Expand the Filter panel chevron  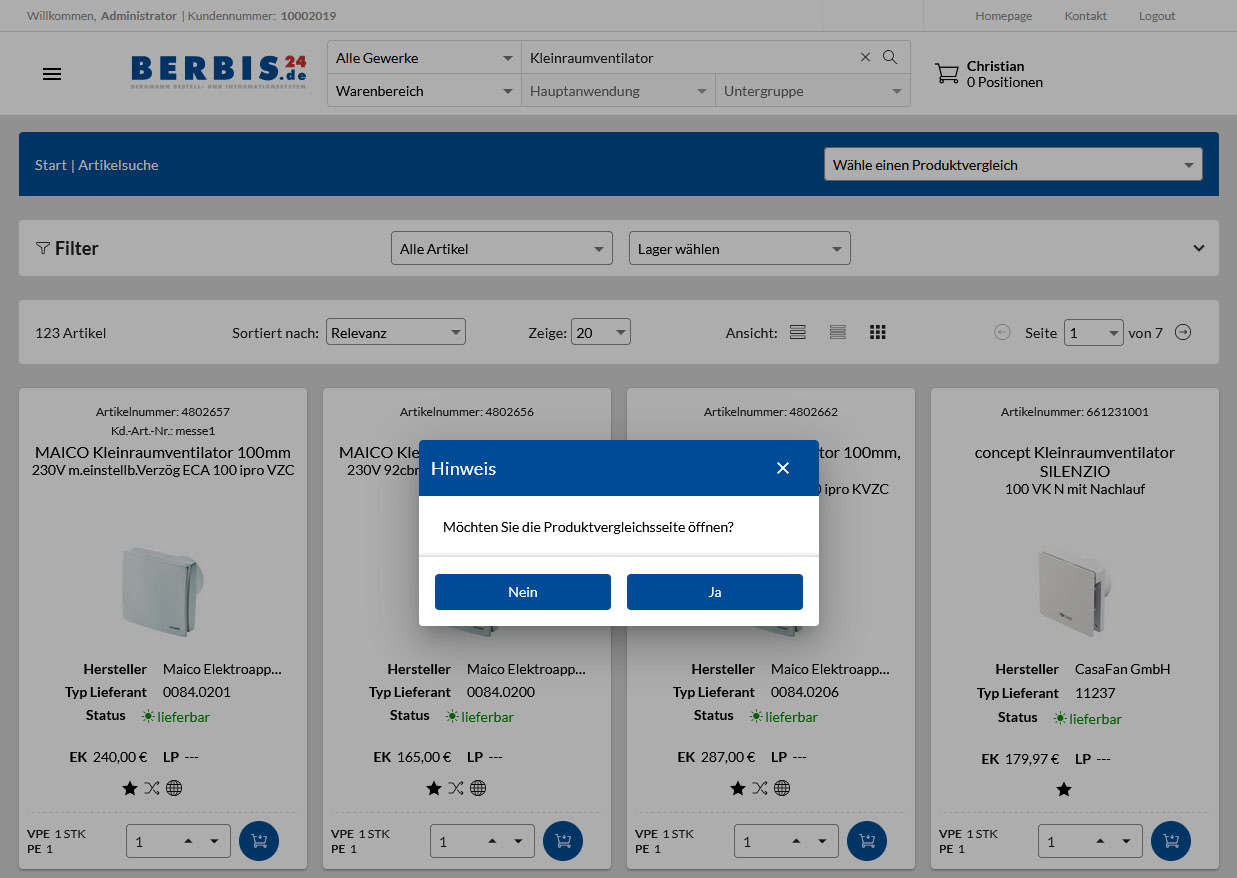tap(1199, 248)
